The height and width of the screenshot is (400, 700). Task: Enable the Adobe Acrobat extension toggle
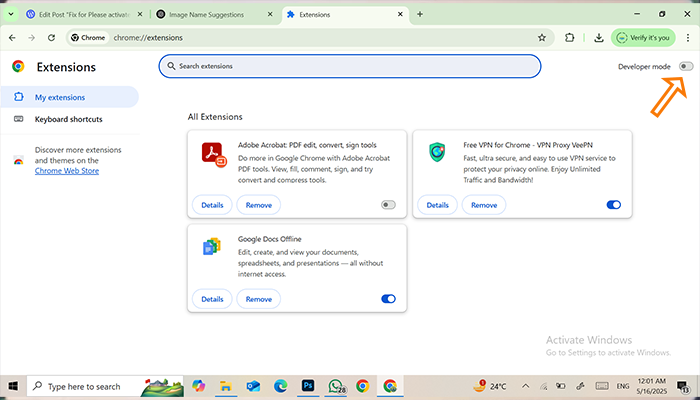pyautogui.click(x=388, y=205)
